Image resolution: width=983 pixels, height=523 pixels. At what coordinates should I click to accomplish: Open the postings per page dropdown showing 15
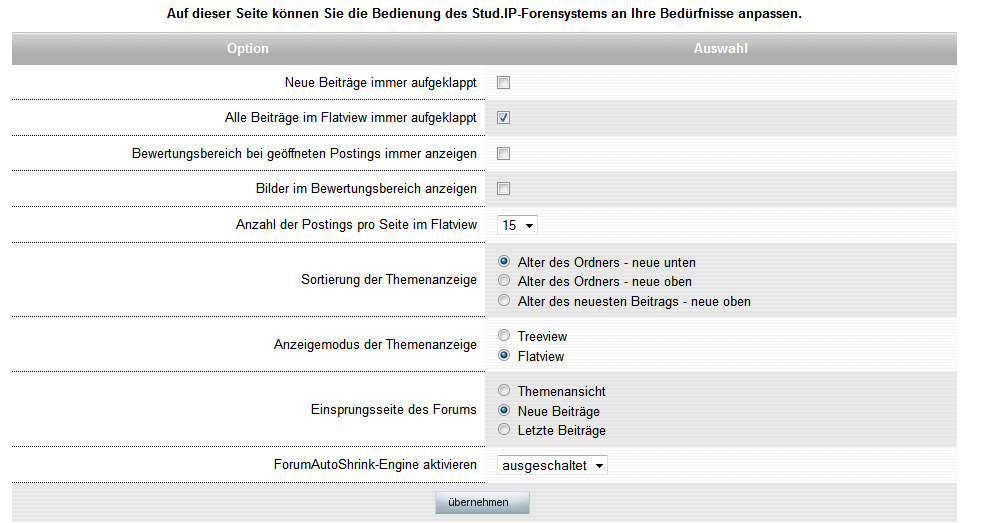517,225
